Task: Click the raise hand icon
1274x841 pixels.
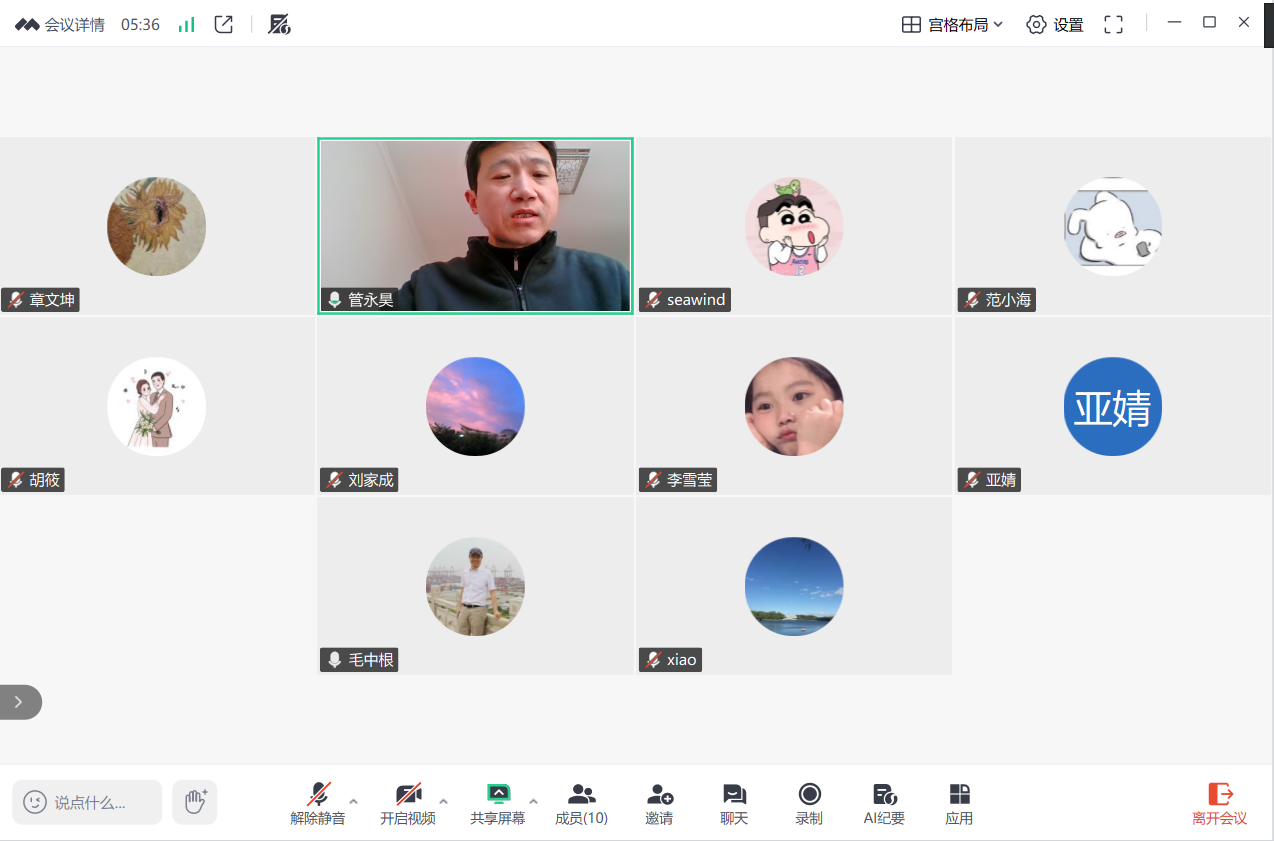Action: [195, 802]
